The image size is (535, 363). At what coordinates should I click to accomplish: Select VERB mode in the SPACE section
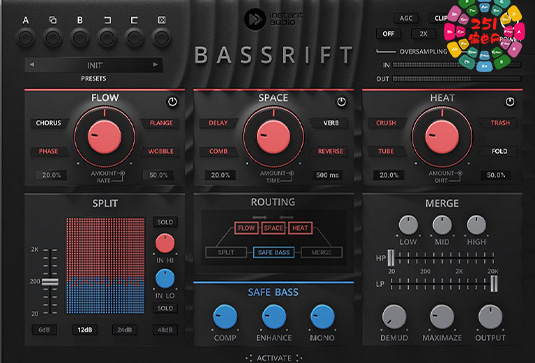[331, 123]
